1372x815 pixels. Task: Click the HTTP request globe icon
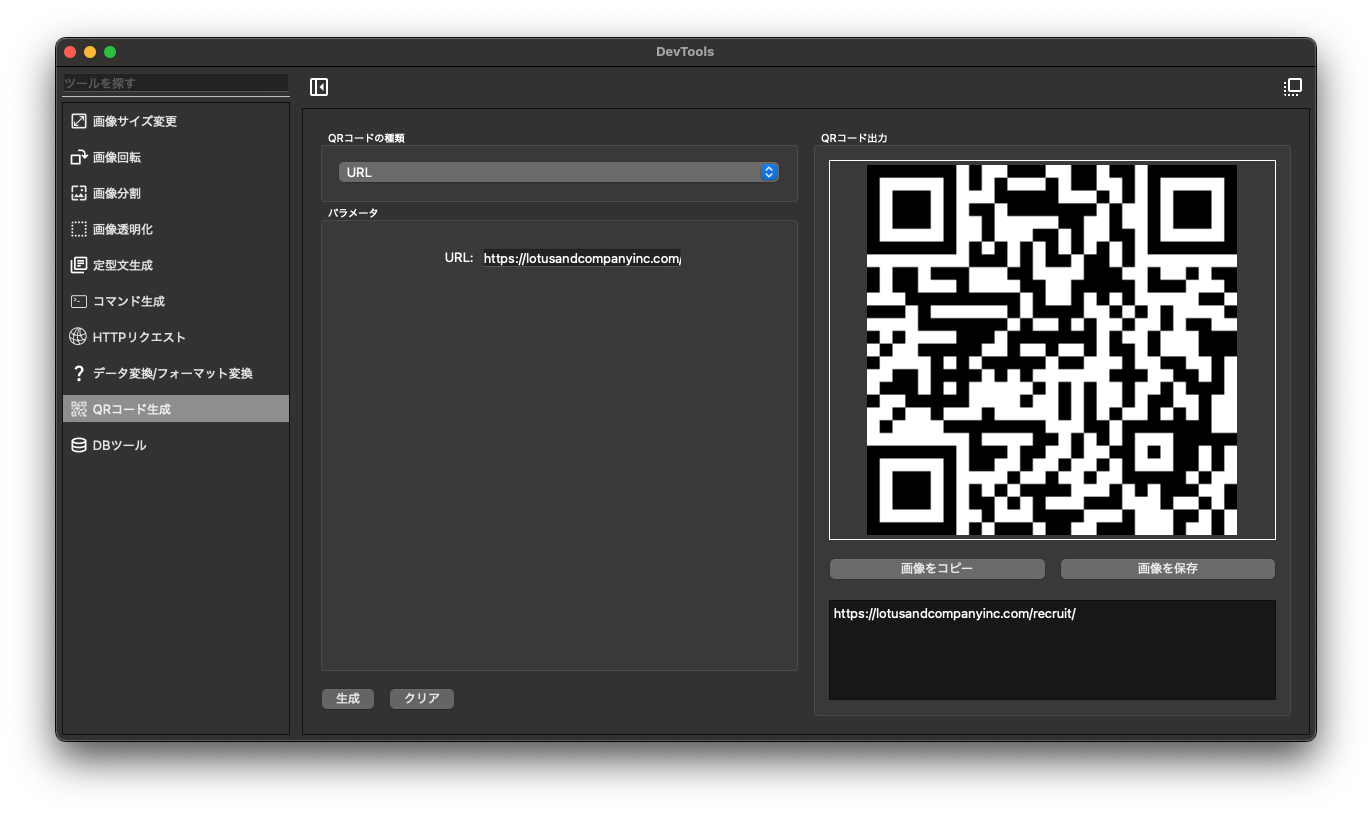(78, 337)
